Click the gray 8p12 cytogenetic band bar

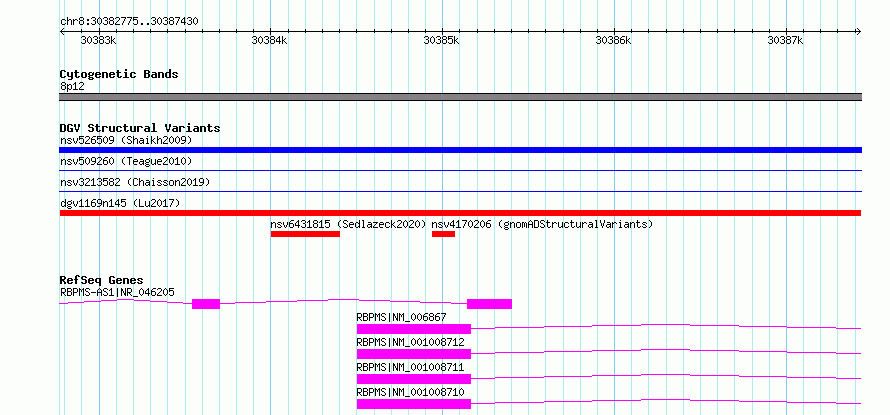(460, 97)
